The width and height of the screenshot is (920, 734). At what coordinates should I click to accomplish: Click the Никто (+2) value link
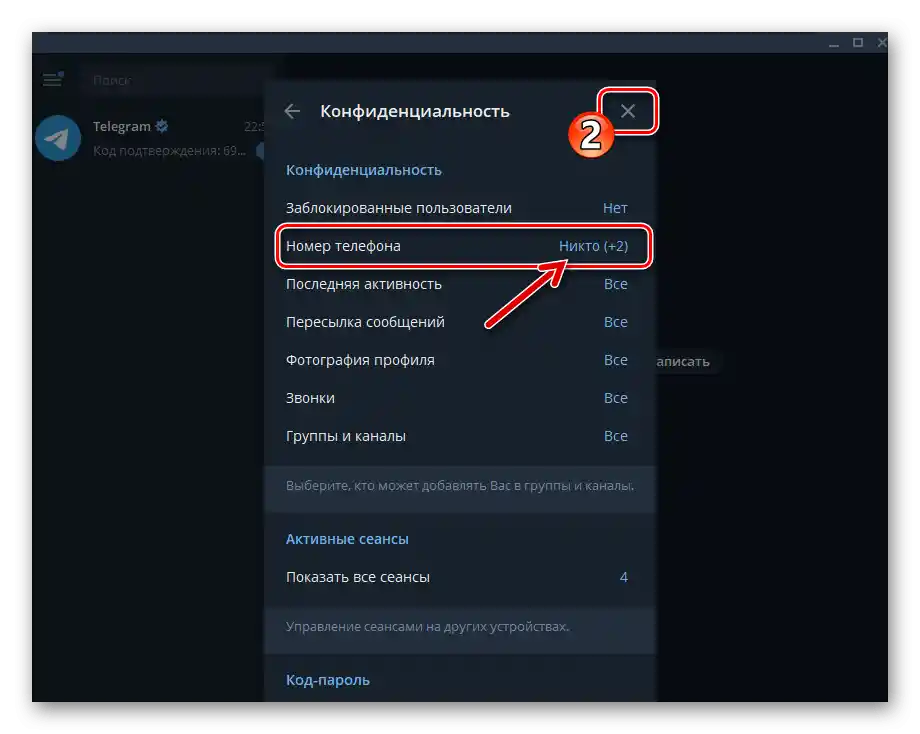click(592, 246)
